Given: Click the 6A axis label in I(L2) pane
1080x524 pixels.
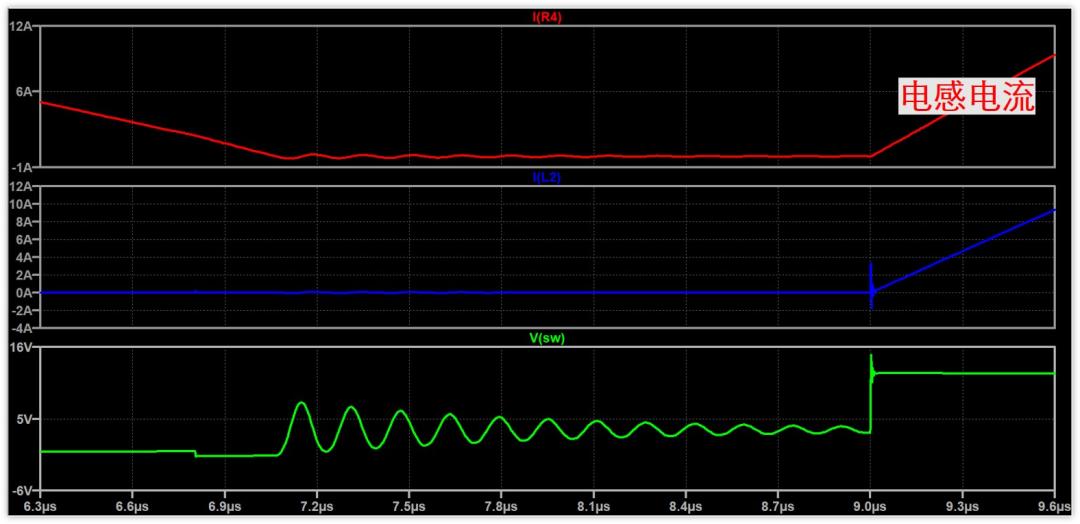Looking at the screenshot, I should pyautogui.click(x=24, y=240).
